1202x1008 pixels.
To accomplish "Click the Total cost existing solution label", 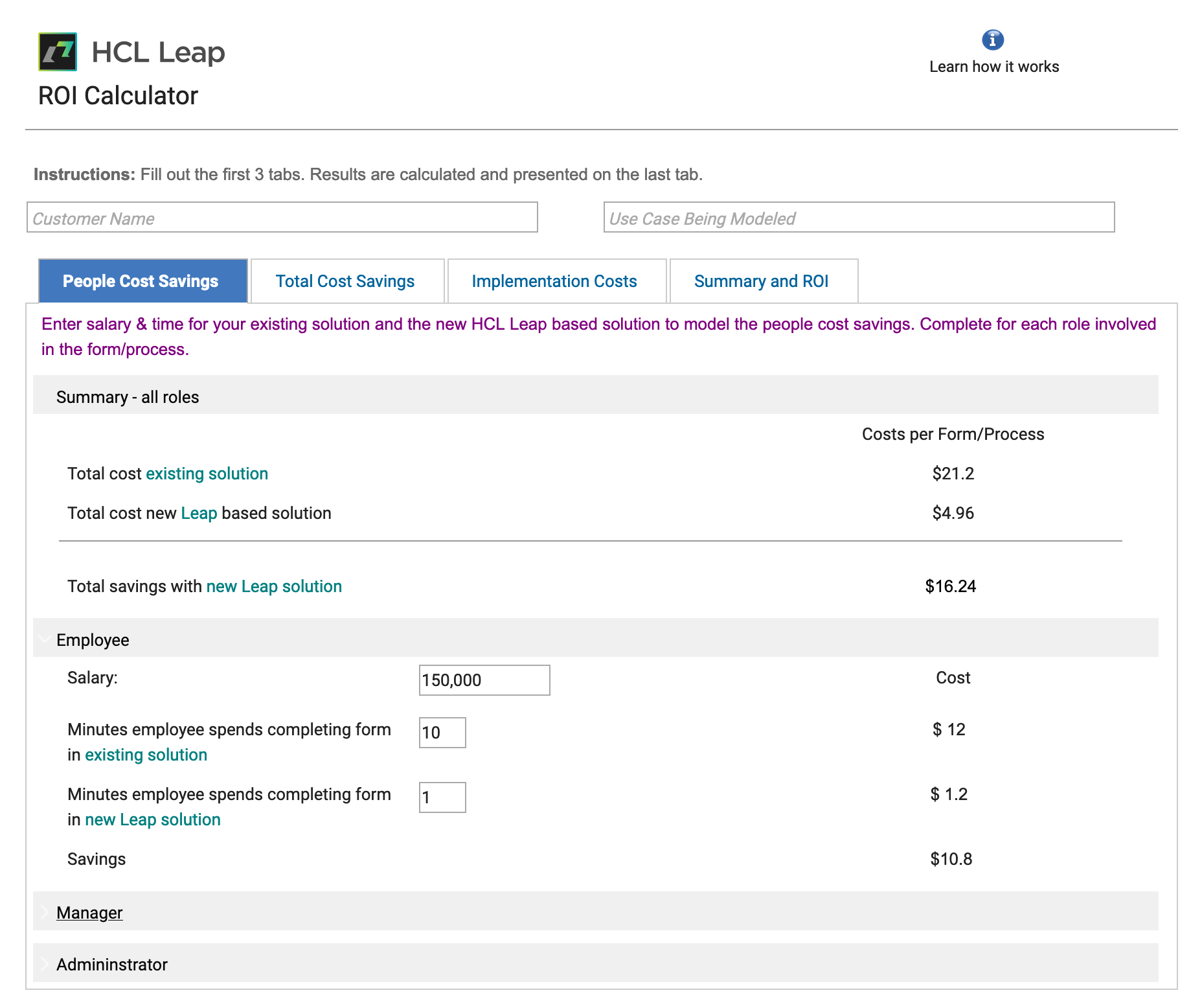I will (x=168, y=474).
